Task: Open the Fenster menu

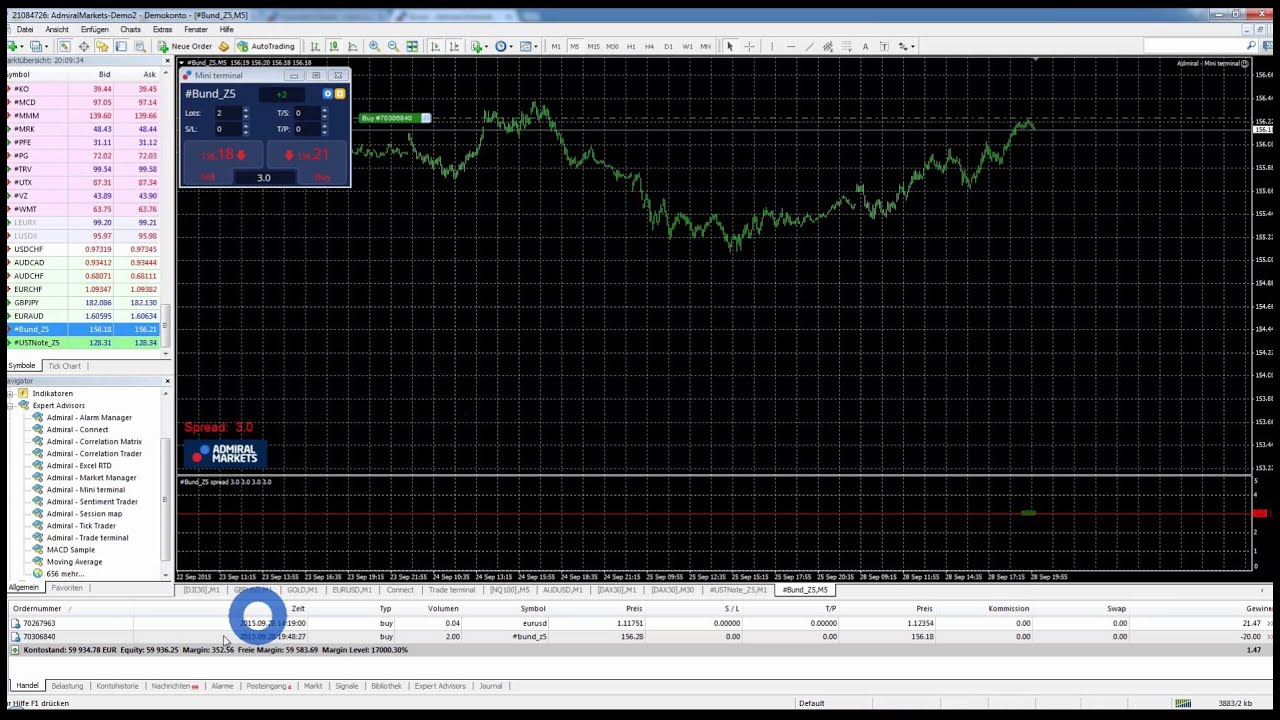Action: tap(196, 29)
